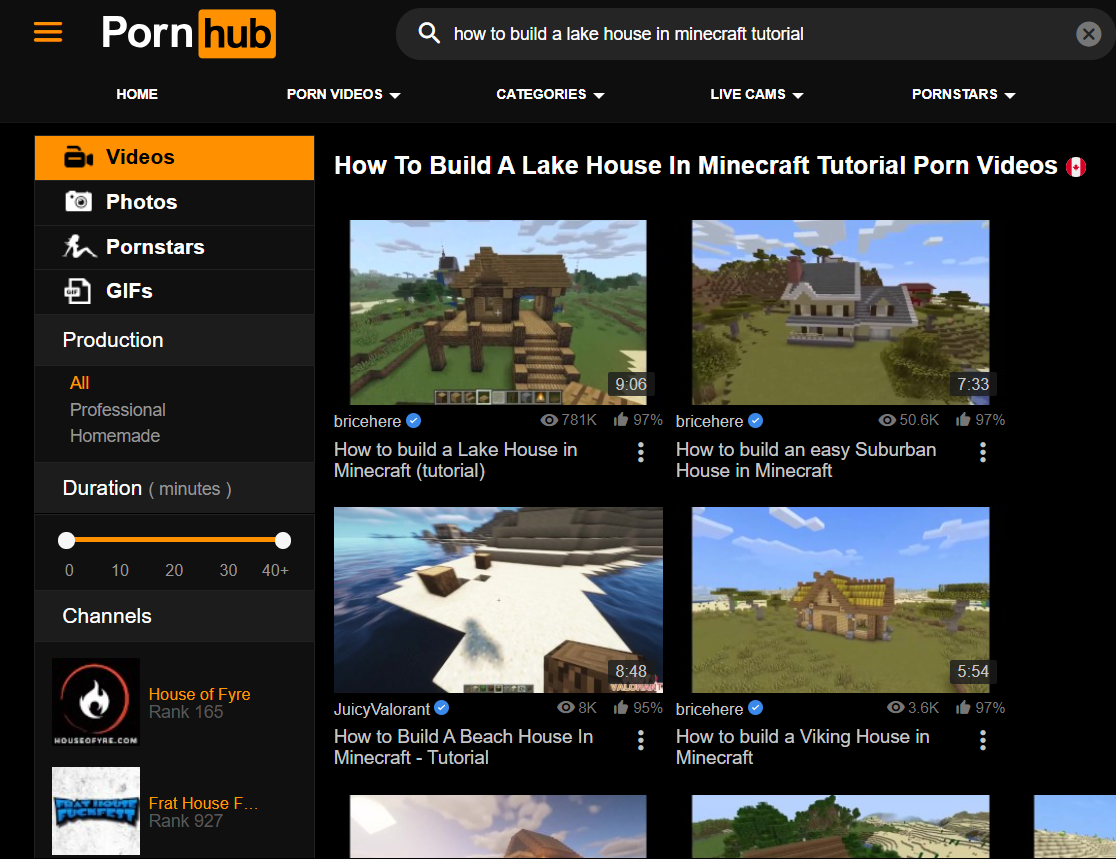Viewport: 1116px width, 859px height.
Task: Select the GIFs sidebar tab
Action: pos(174,291)
